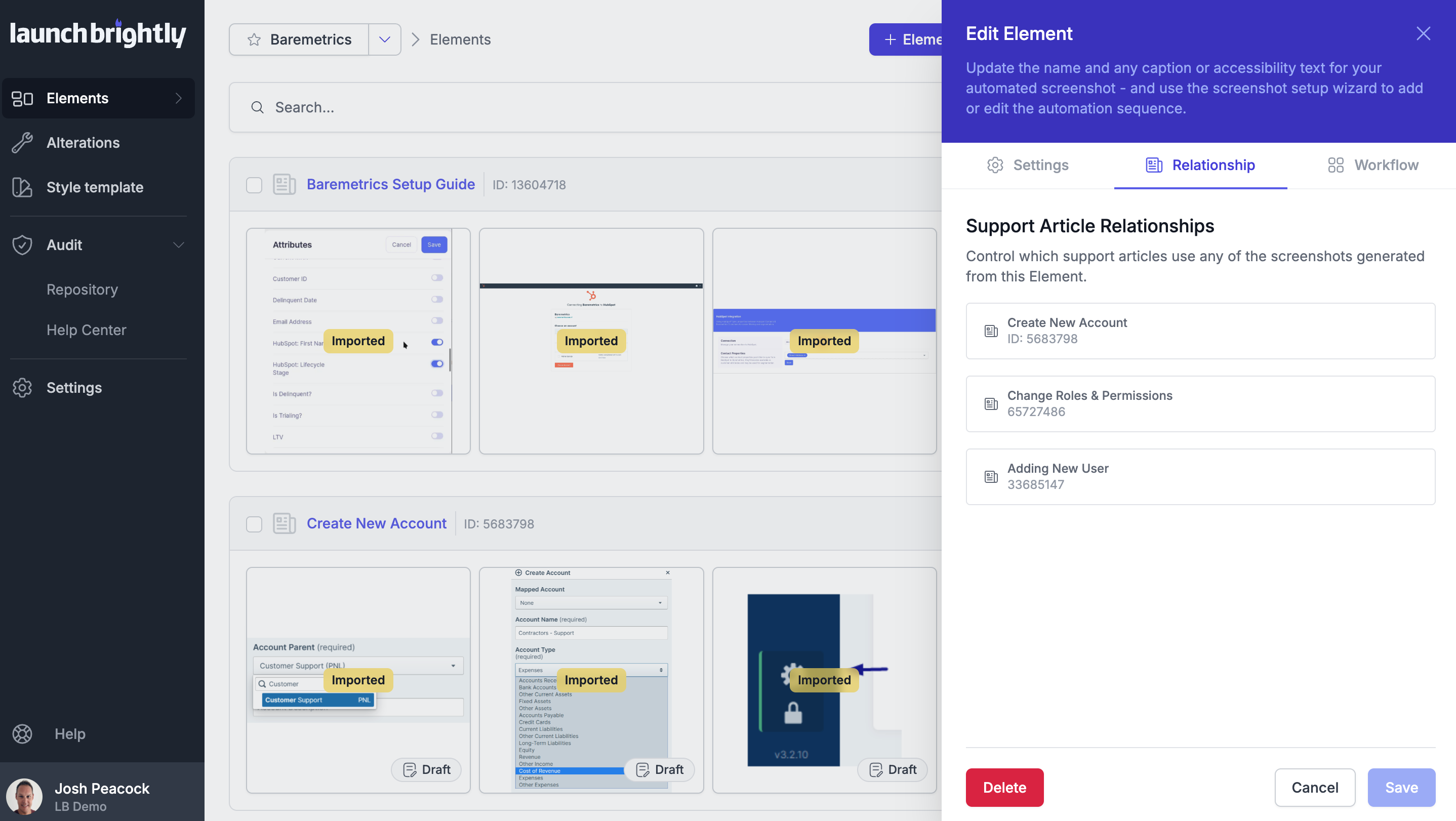
Task: Click the Baremetrics project button
Action: coord(299,39)
